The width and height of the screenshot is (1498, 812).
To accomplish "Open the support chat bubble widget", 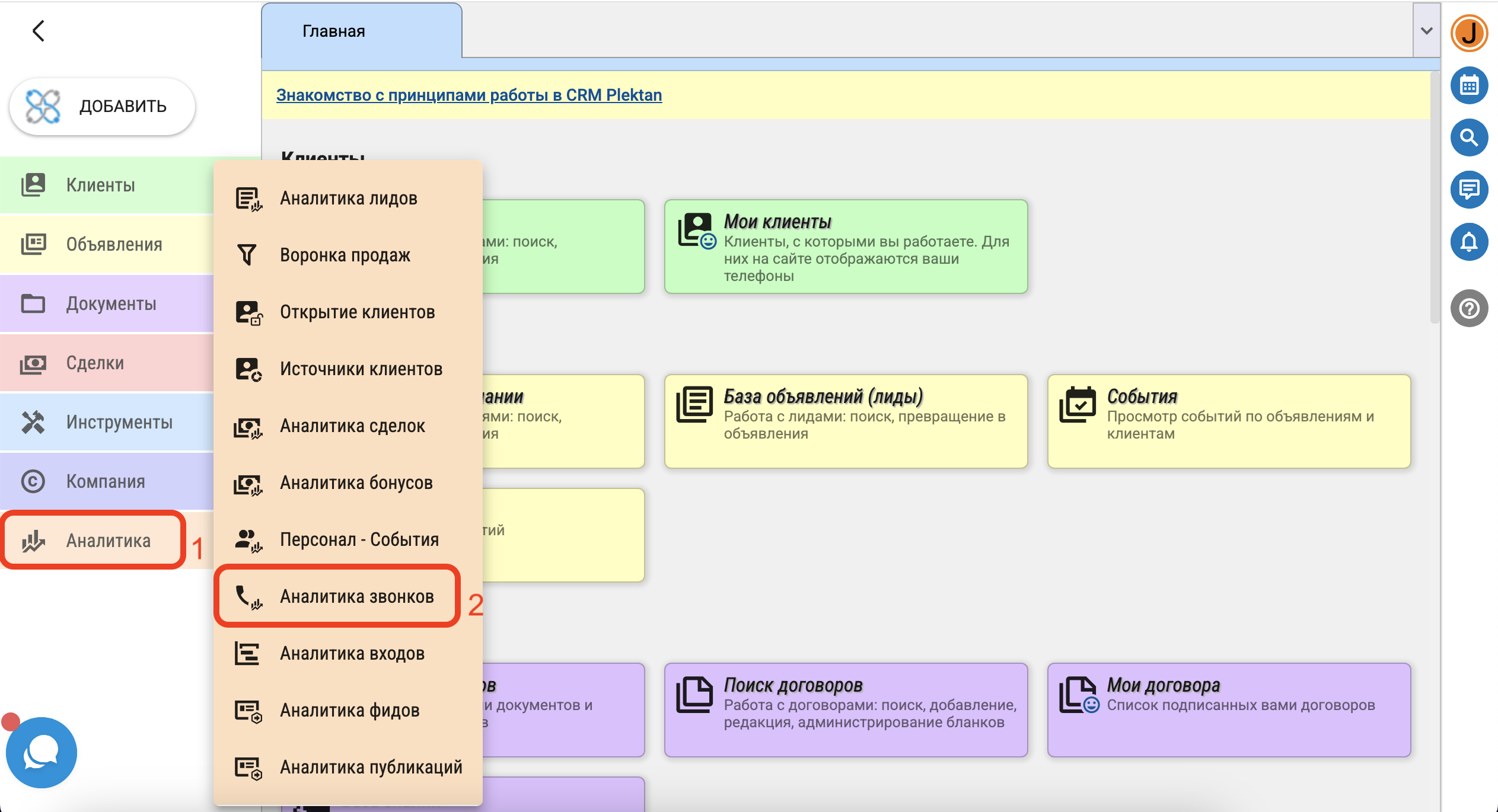I will (x=41, y=753).
